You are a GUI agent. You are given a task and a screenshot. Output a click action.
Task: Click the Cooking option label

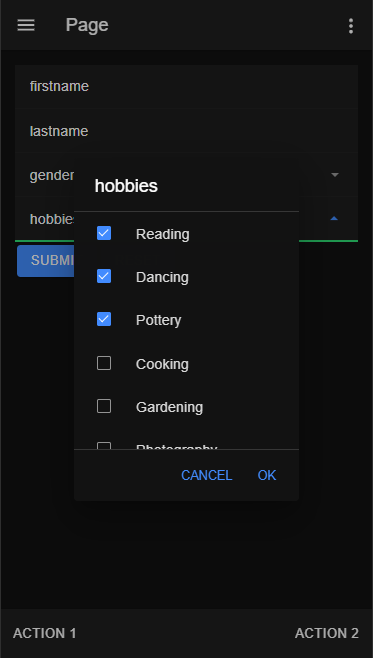pyautogui.click(x=162, y=364)
